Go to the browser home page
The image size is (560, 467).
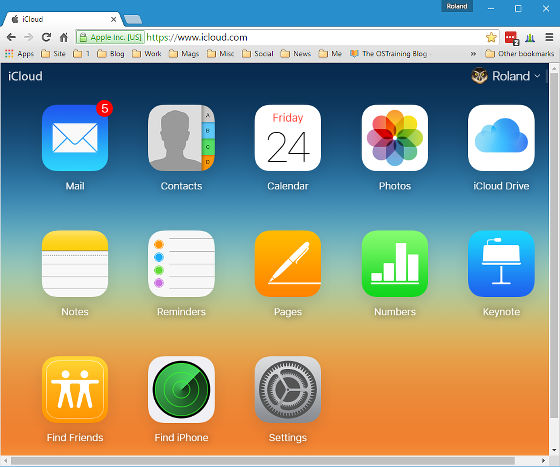click(64, 37)
